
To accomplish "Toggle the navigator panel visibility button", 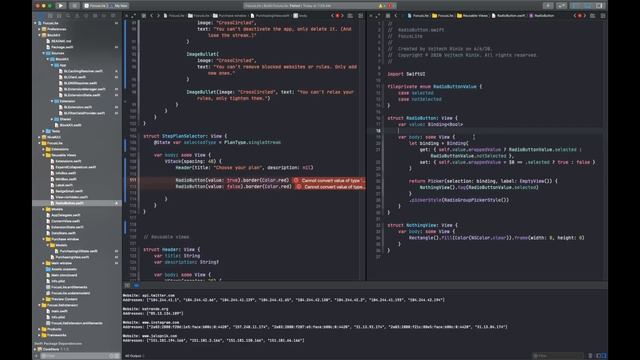I will tap(576, 6).
